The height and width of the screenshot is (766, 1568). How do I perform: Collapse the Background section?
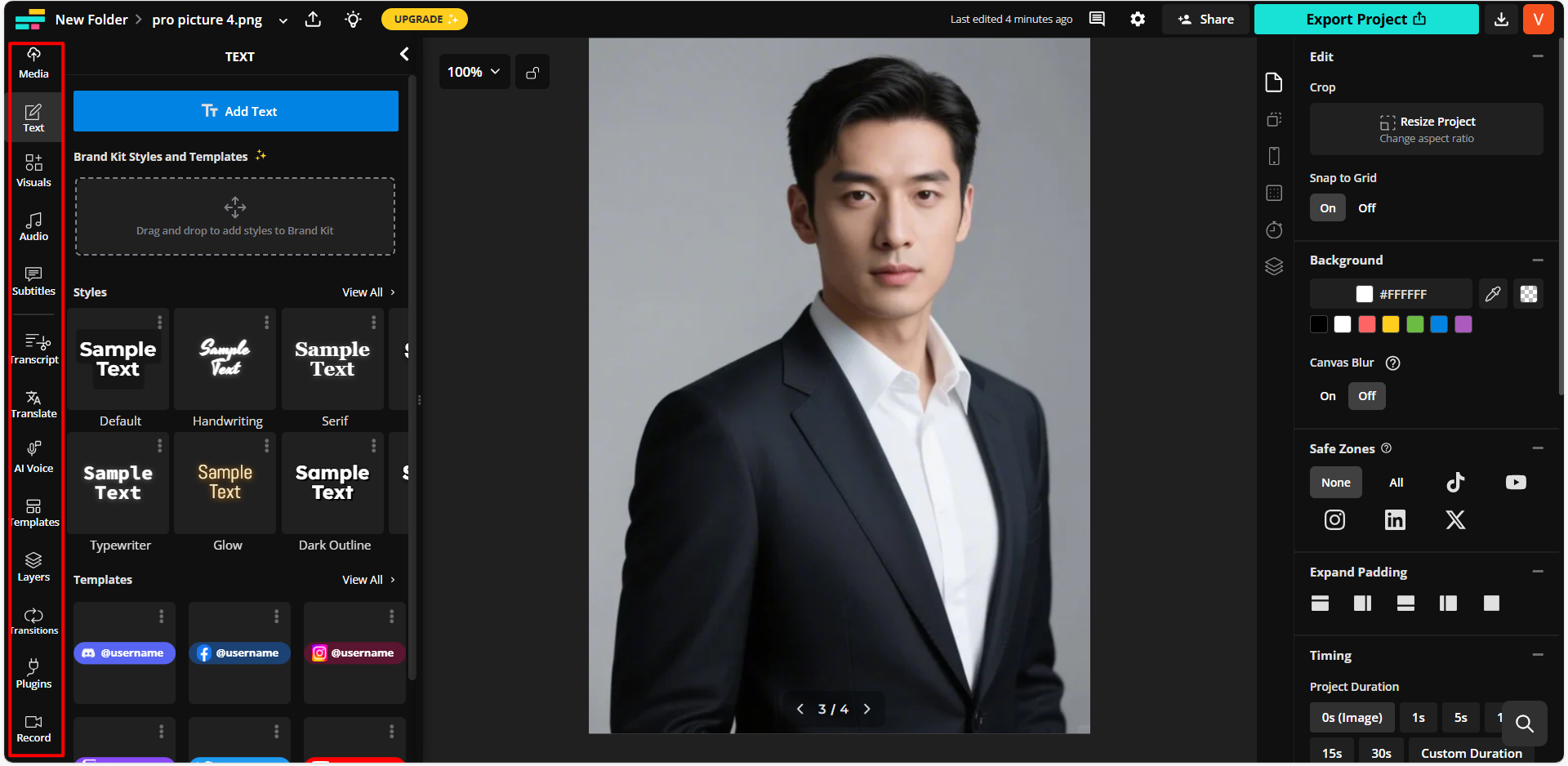(1538, 261)
